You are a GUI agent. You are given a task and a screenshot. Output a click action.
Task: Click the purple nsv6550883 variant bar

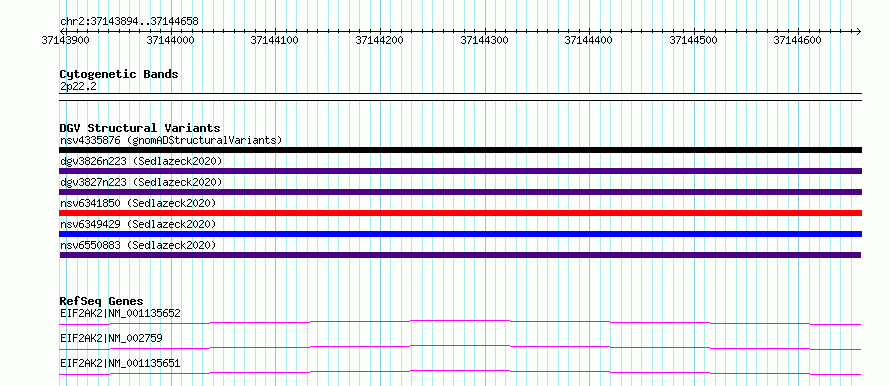pos(460,255)
